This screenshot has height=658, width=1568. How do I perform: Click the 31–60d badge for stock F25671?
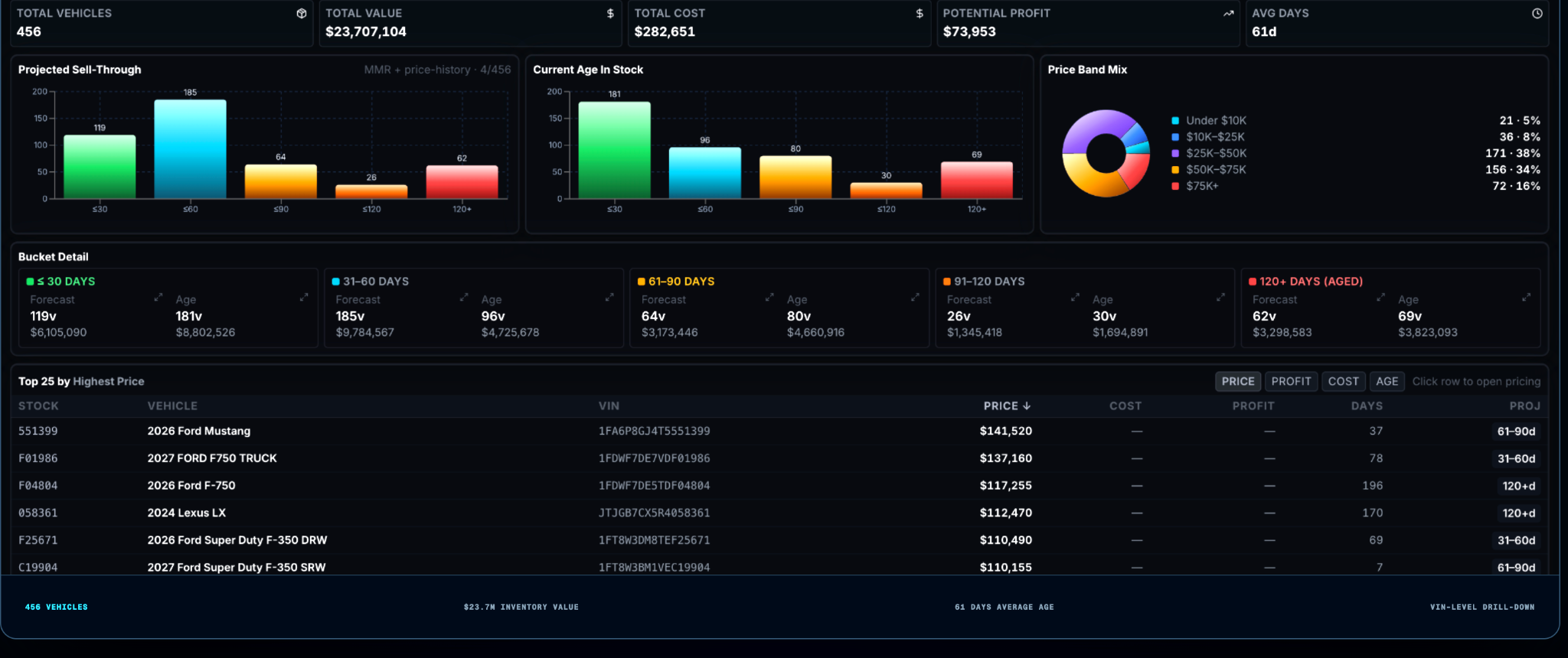click(1516, 540)
